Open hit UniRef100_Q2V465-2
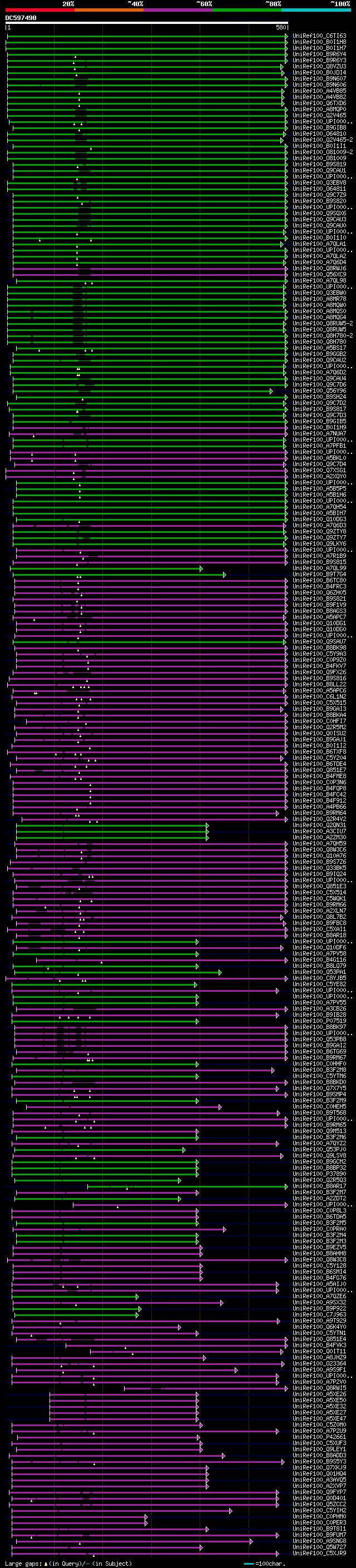Screen dimensions: 356x1568 [x=323, y=140]
